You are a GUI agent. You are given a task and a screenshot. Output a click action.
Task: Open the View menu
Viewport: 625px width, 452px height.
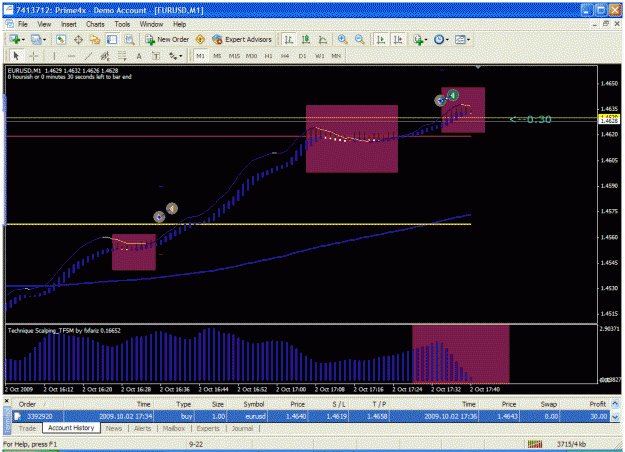[x=44, y=24]
